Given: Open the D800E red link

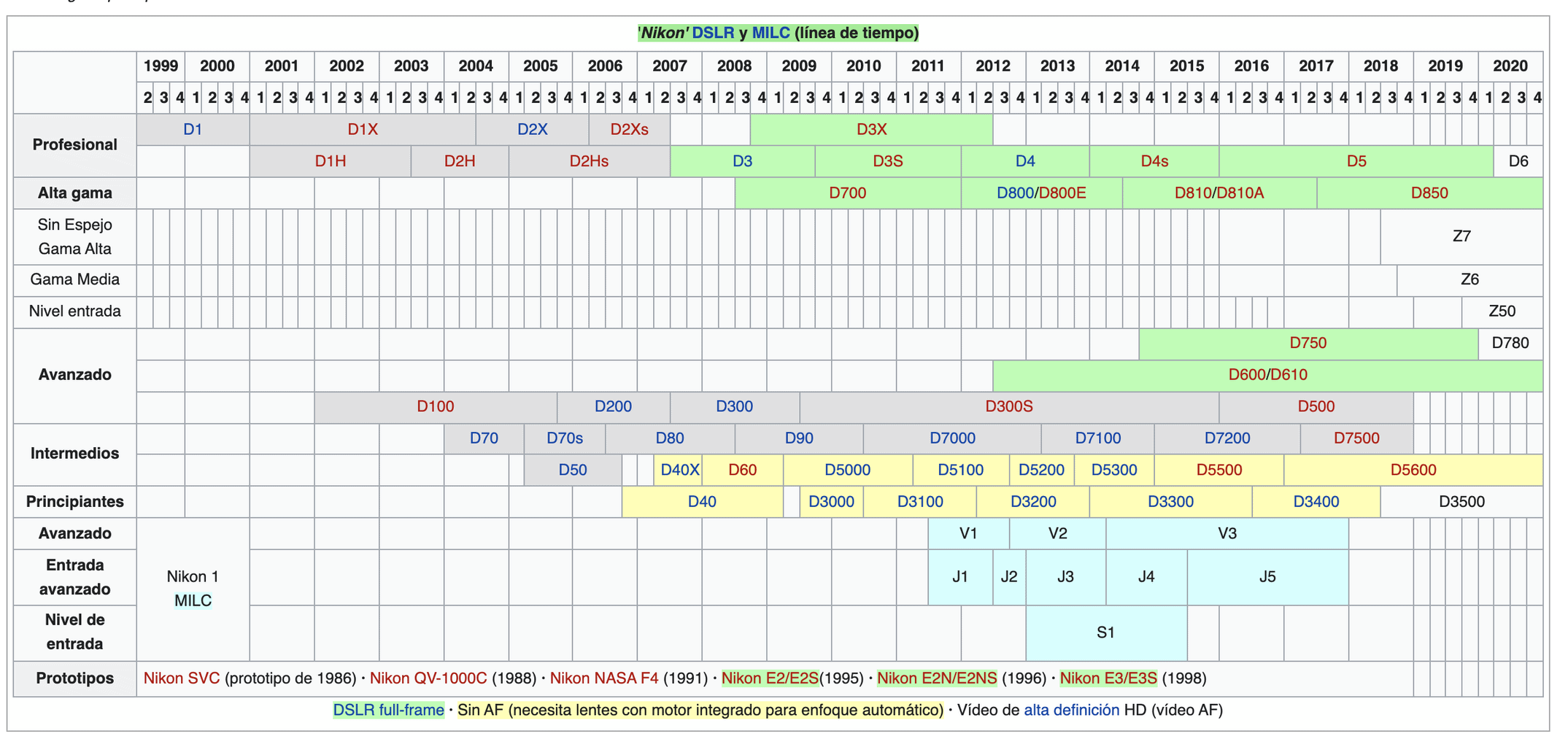Looking at the screenshot, I should (x=1062, y=193).
